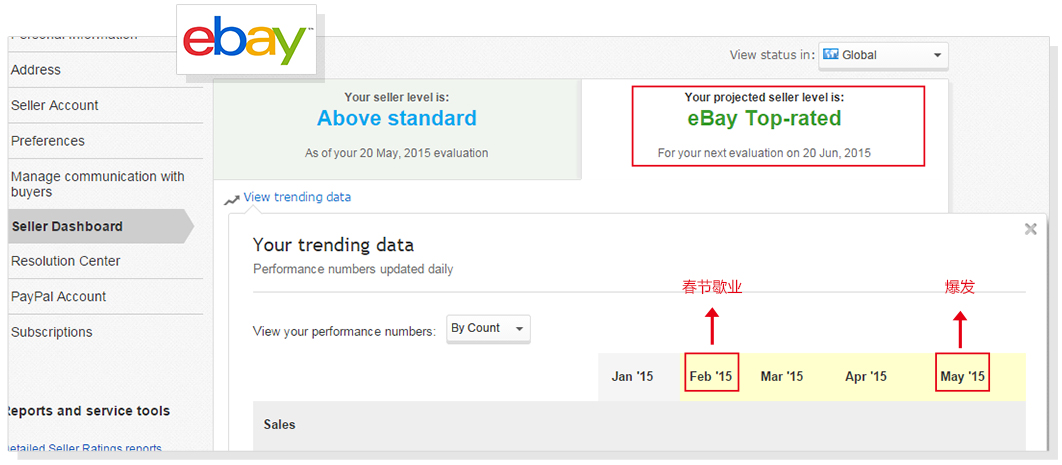The width and height of the screenshot is (1062, 465).
Task: Select the Jan '15 month column
Action: coord(632,377)
